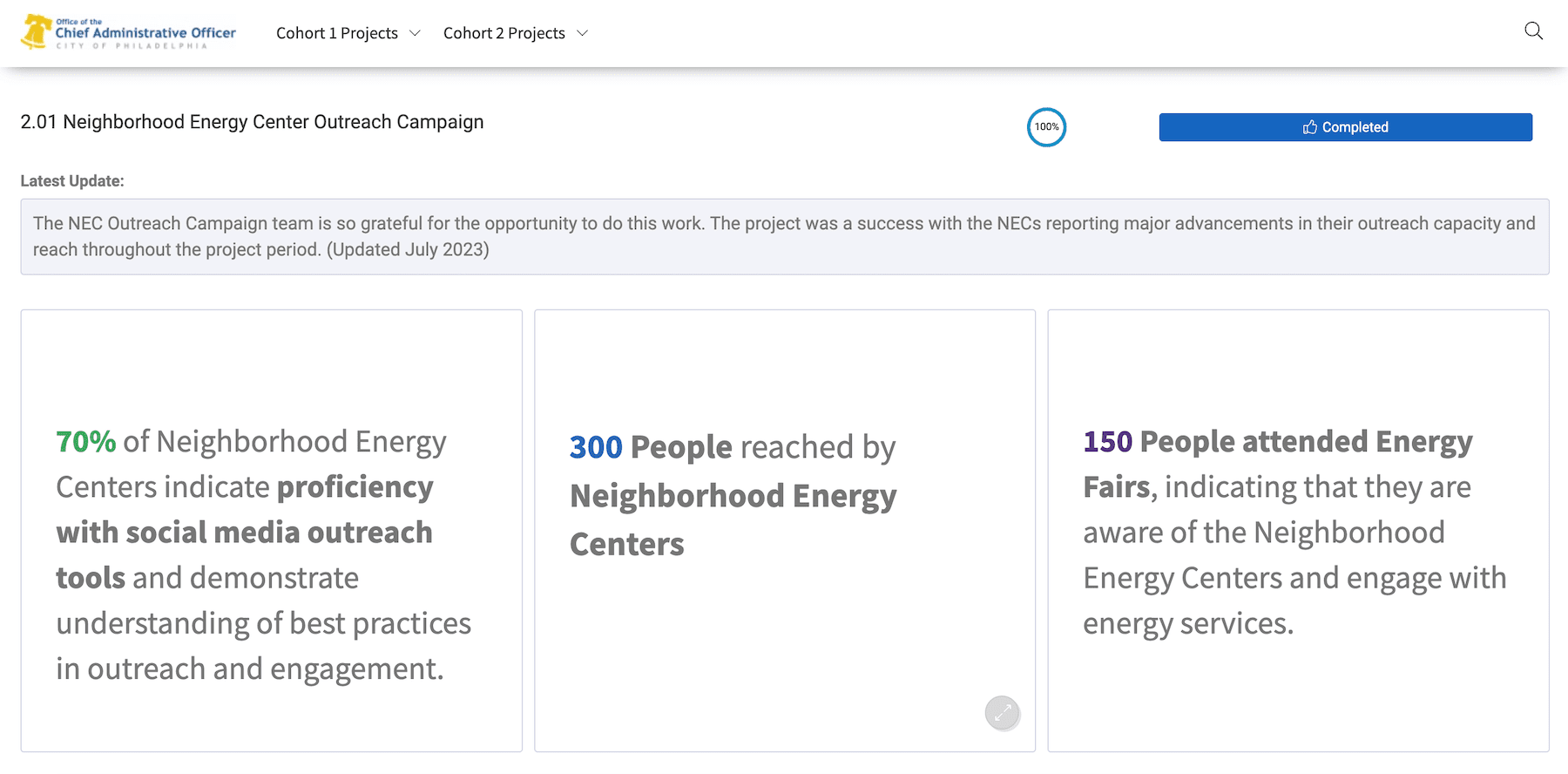Click the "Latest Update:" label
This screenshot has height=774, width=1568.
click(x=72, y=181)
